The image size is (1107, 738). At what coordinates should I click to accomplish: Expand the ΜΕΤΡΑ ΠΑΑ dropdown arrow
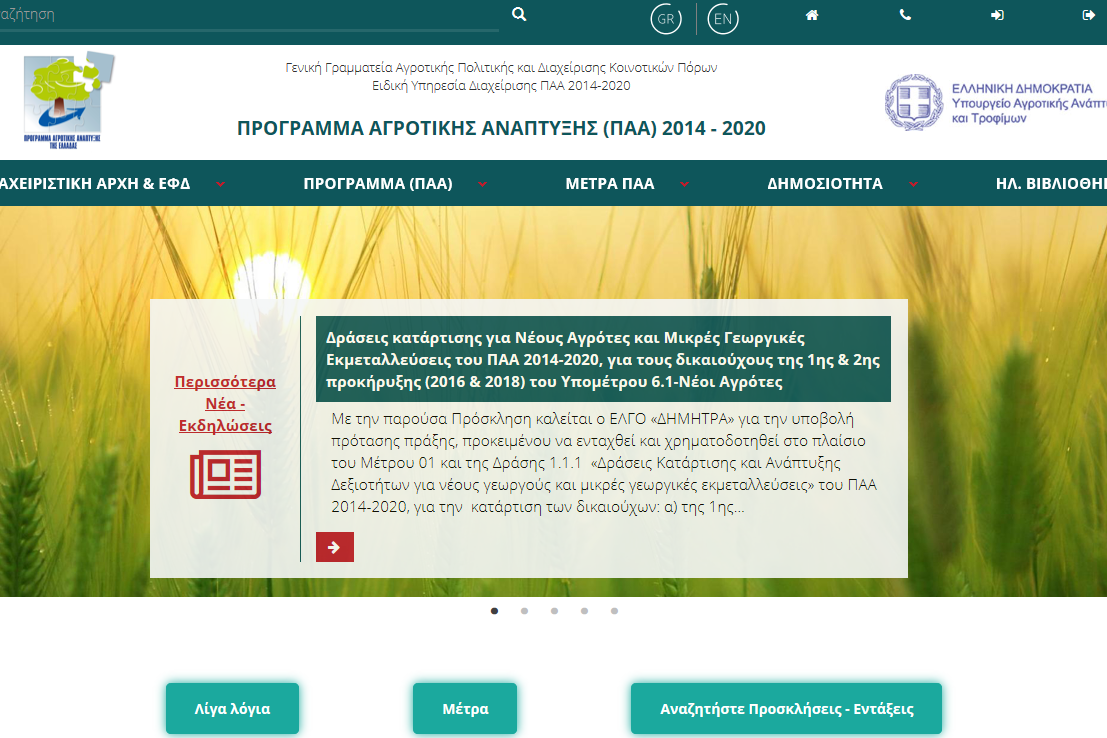click(x=685, y=184)
